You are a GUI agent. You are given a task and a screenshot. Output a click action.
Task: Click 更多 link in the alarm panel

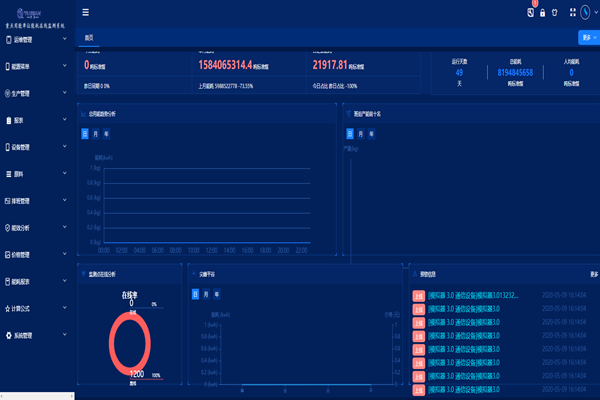tap(593, 273)
